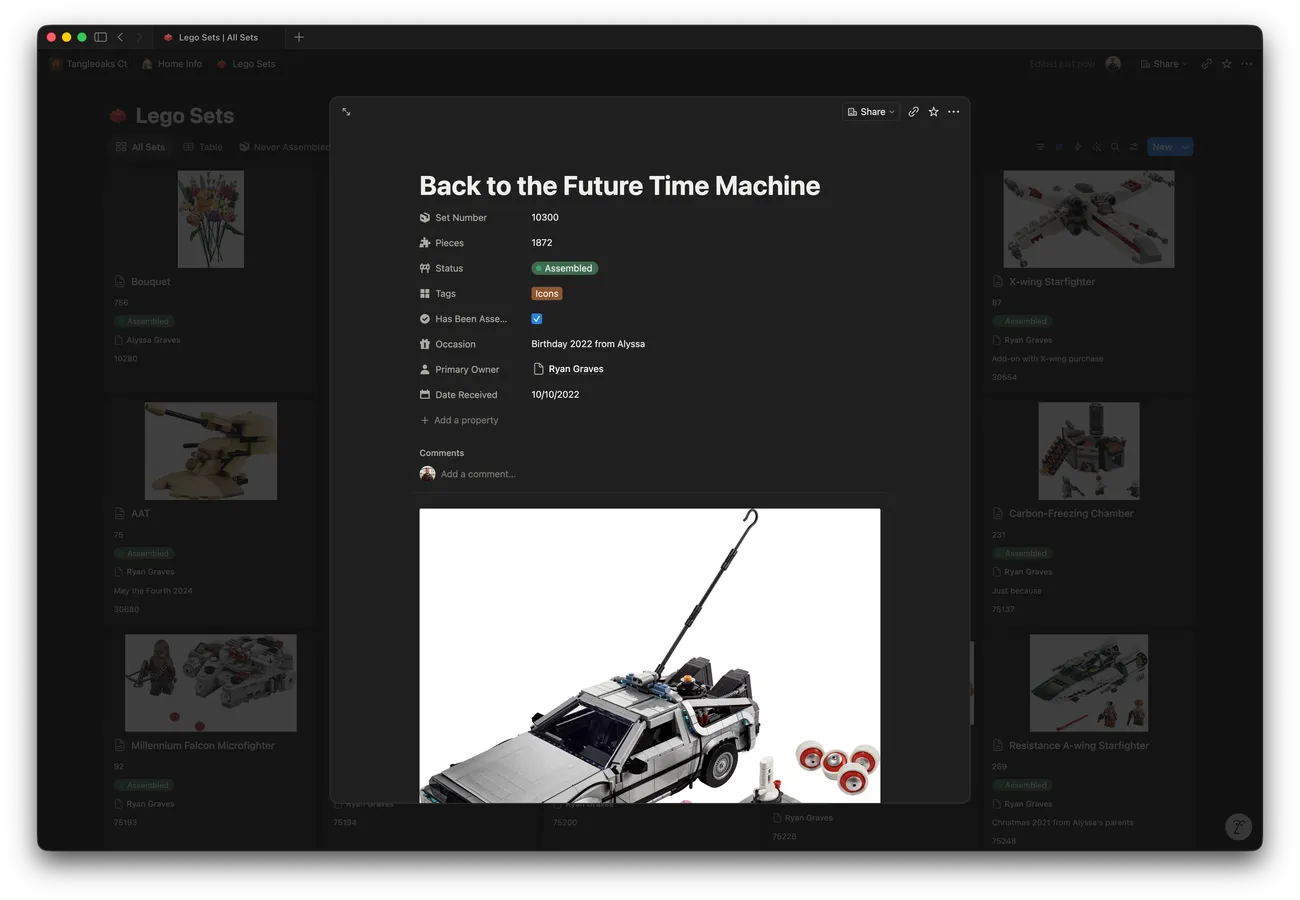Image resolution: width=1300 pixels, height=900 pixels.
Task: Switch to the All Sets view tab
Action: click(140, 147)
